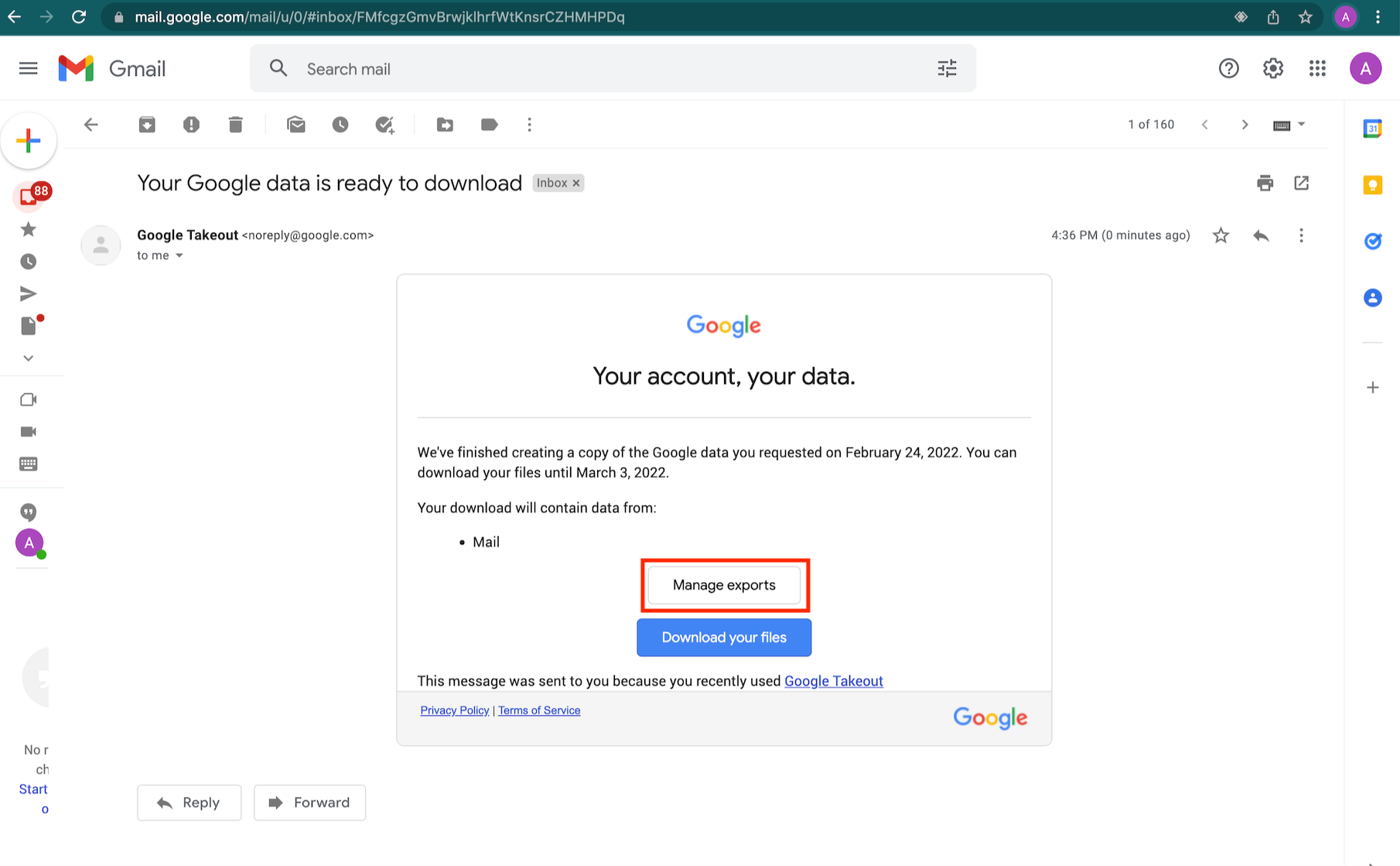Archive this email using the toolbar
Screen dimensions: 1400x866
pyautogui.click(x=147, y=125)
